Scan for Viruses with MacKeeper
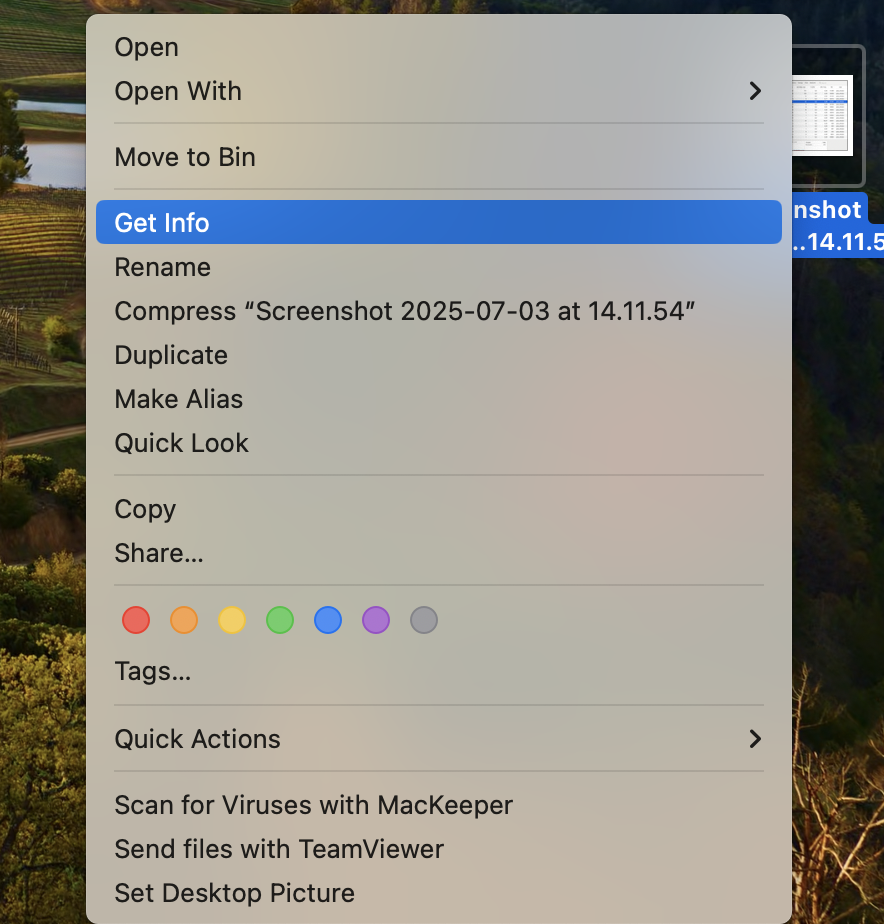Image resolution: width=884 pixels, height=924 pixels. tap(313, 805)
